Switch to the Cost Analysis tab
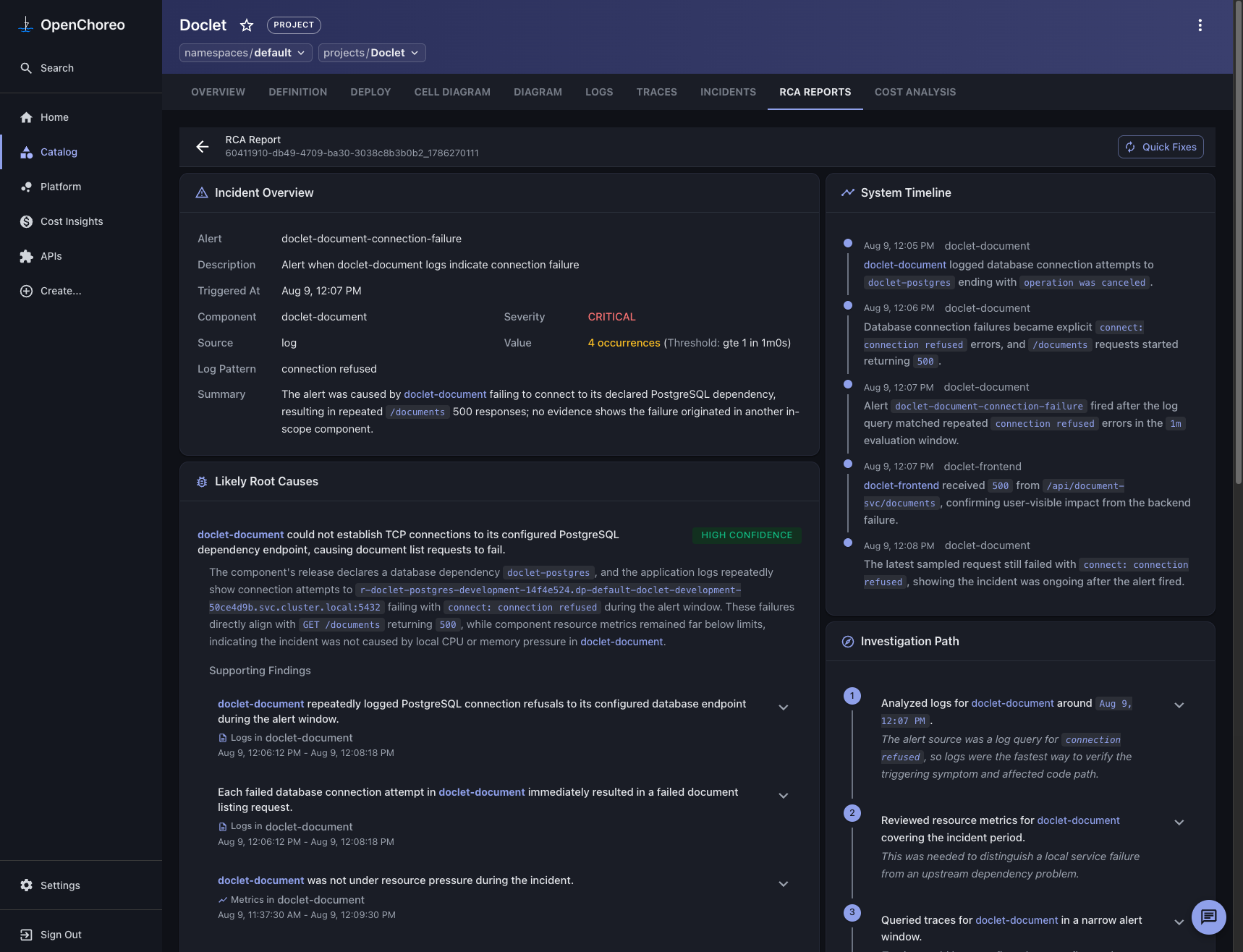The image size is (1243, 952). point(915,92)
